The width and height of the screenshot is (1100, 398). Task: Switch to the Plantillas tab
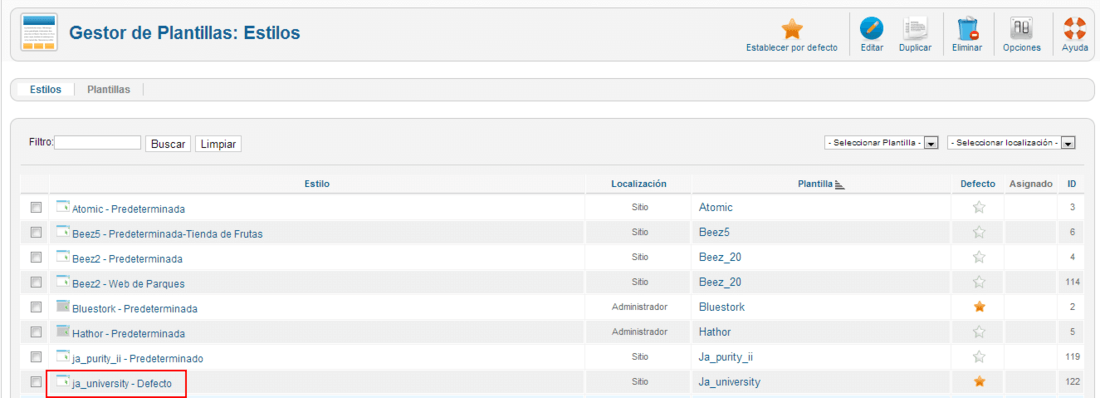pos(109,90)
